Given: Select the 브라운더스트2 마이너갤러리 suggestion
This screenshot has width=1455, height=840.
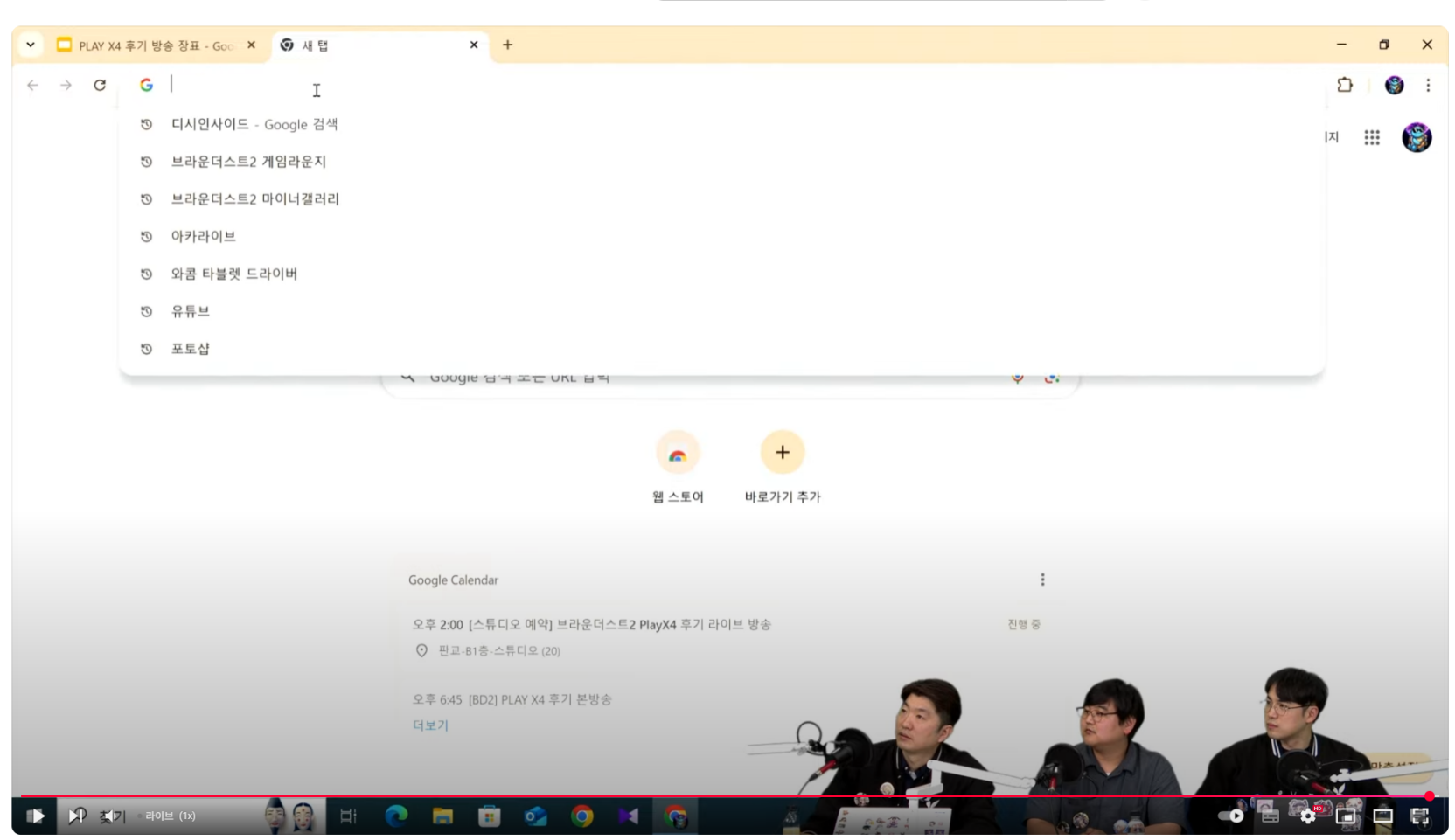Looking at the screenshot, I should [x=721, y=199].
